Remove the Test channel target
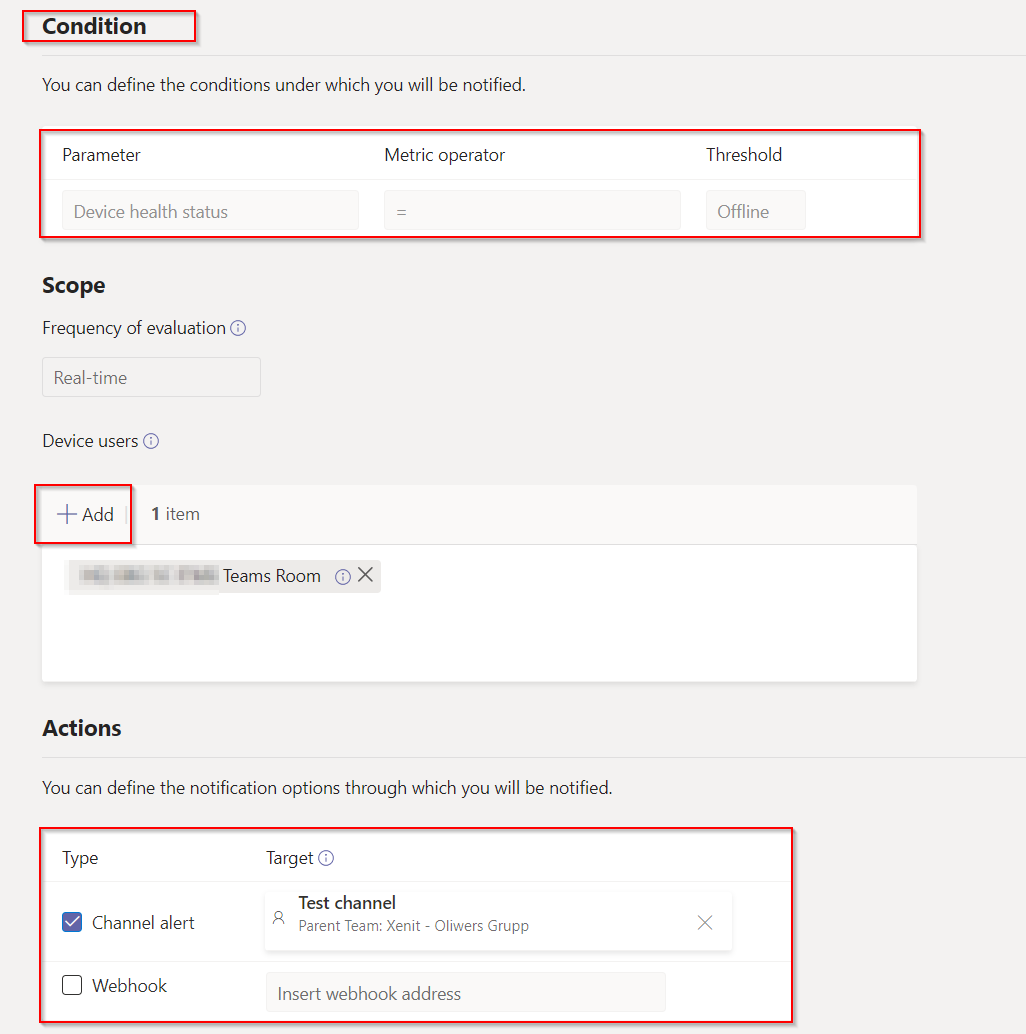Viewport: 1026px width, 1034px height. (x=705, y=922)
